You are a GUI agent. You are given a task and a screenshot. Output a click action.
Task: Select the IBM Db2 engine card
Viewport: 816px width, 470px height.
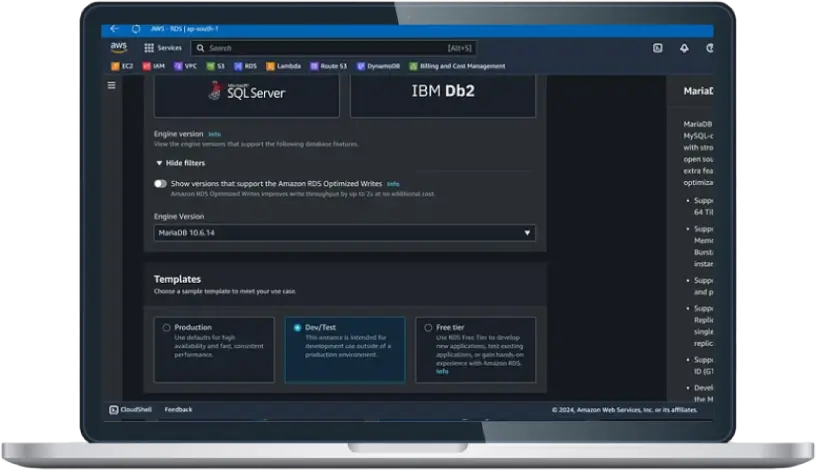[443, 95]
